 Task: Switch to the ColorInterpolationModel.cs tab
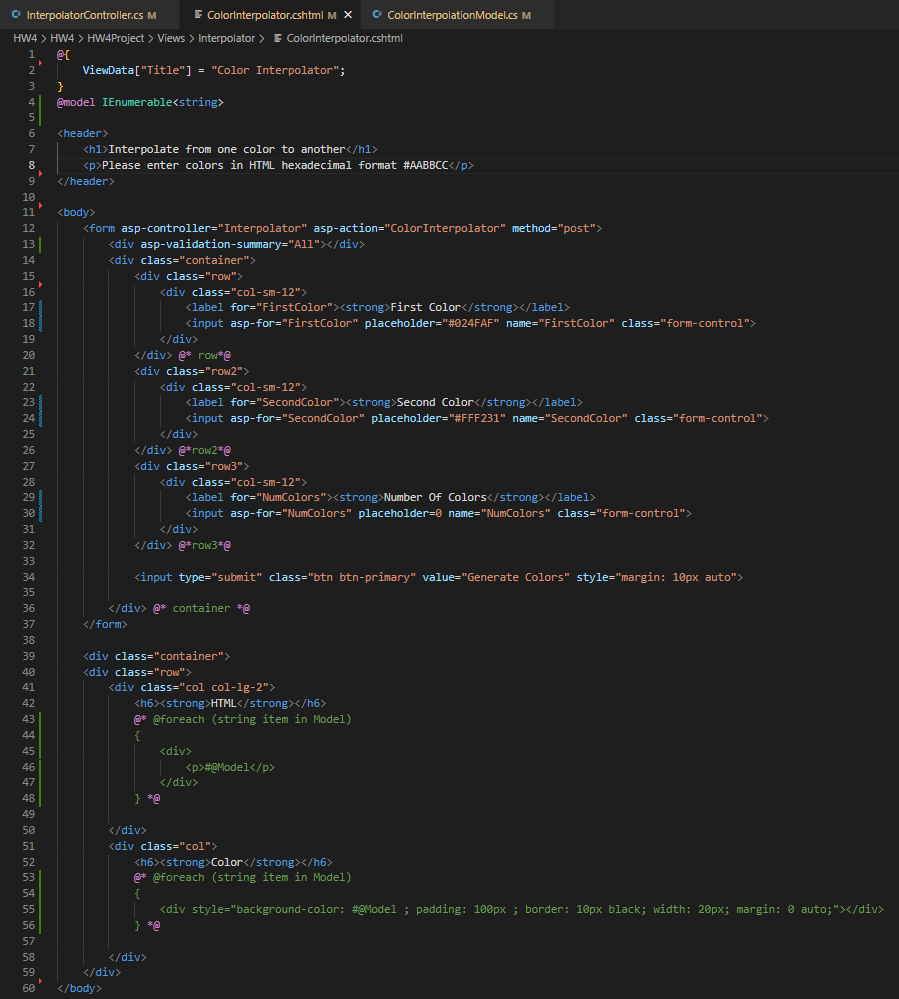click(455, 15)
